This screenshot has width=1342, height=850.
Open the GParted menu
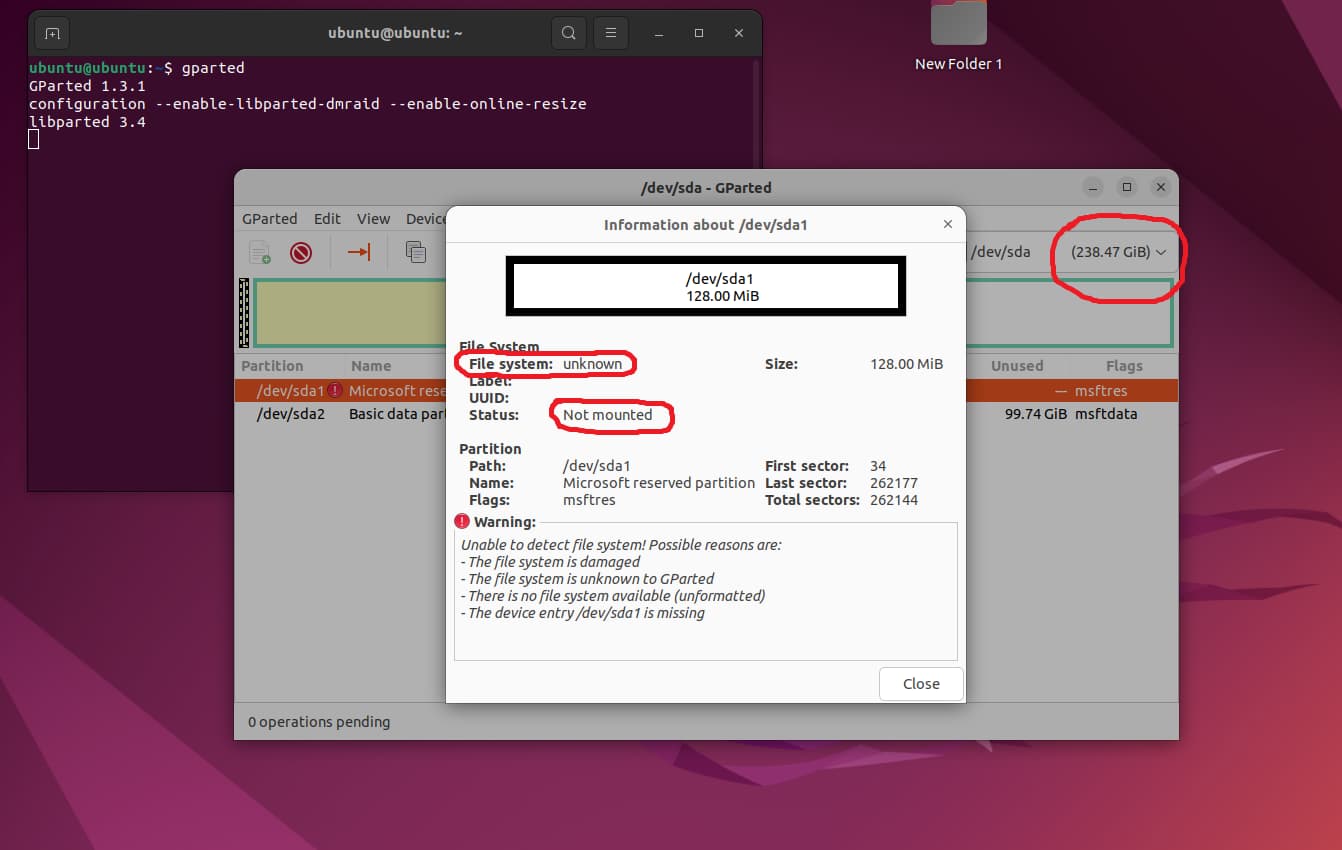tap(269, 218)
